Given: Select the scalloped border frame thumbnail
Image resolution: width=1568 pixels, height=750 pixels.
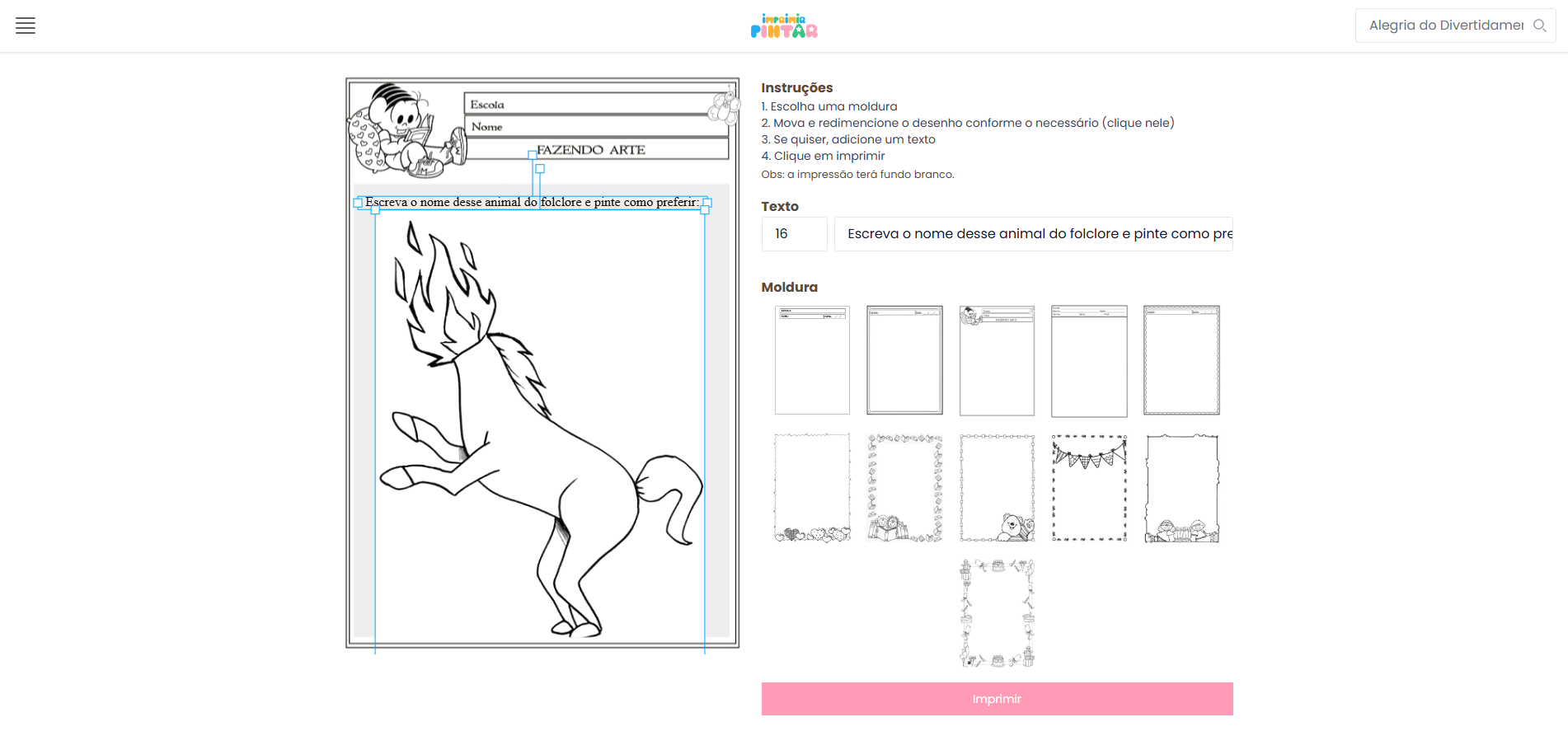Looking at the screenshot, I should click(1181, 360).
